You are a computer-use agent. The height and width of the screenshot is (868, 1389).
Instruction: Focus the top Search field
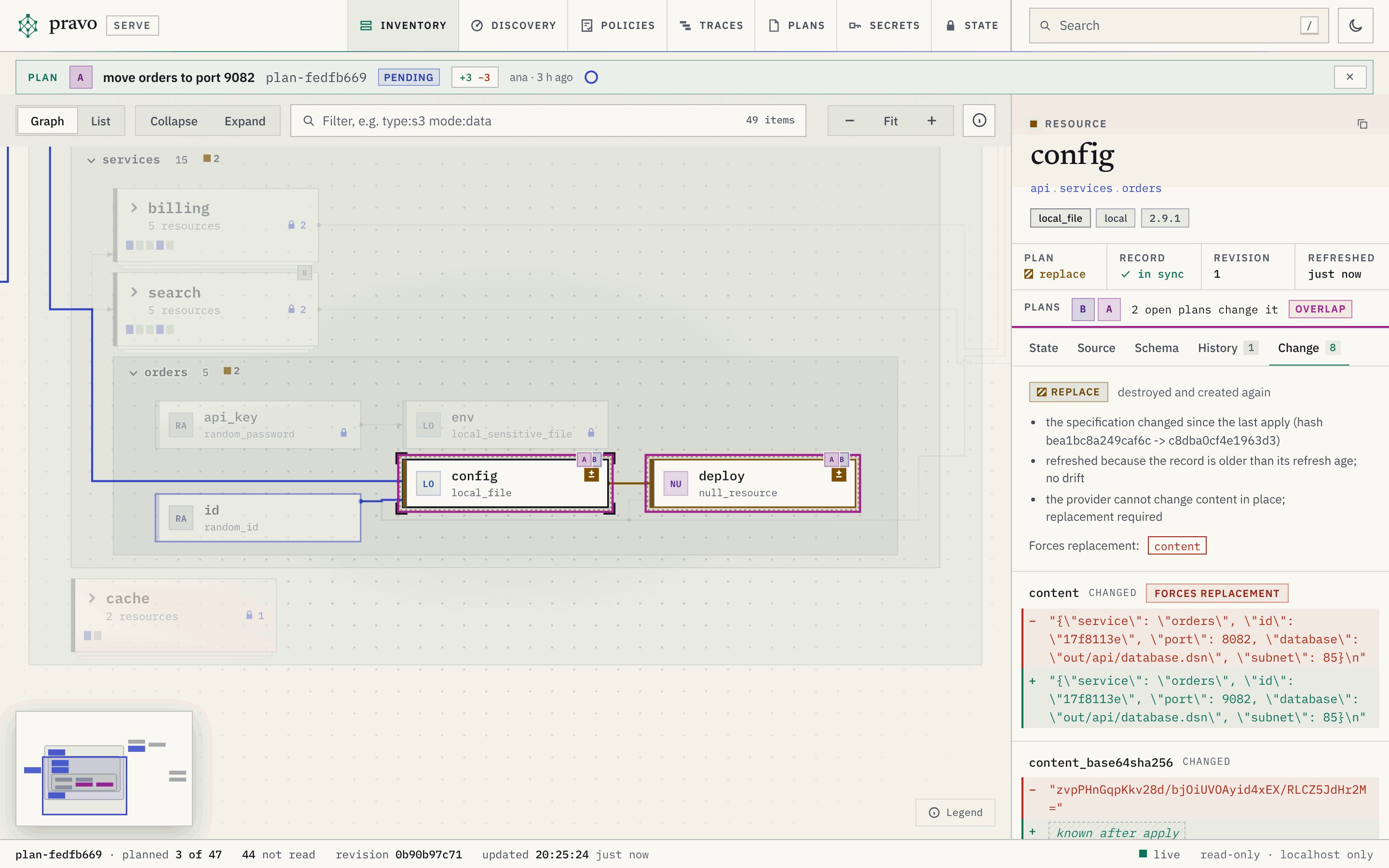tap(1178, 25)
